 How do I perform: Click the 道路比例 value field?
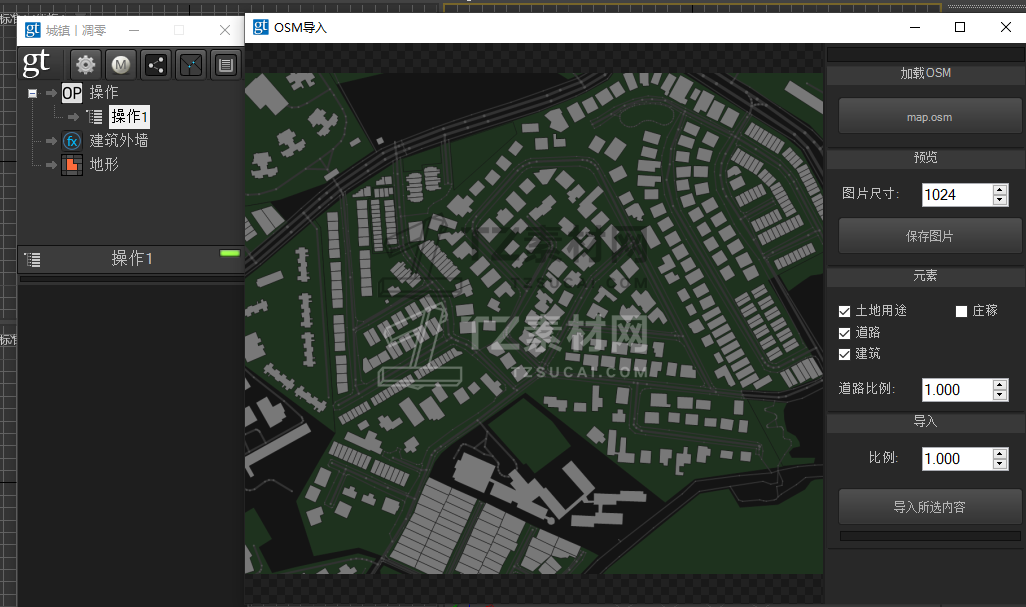pos(957,390)
